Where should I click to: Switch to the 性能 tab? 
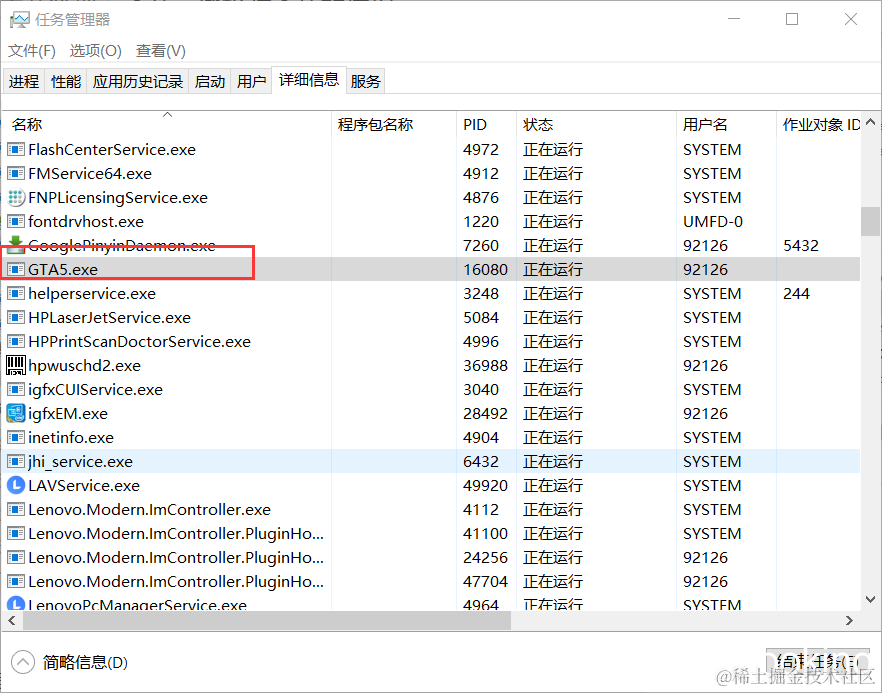pos(66,82)
